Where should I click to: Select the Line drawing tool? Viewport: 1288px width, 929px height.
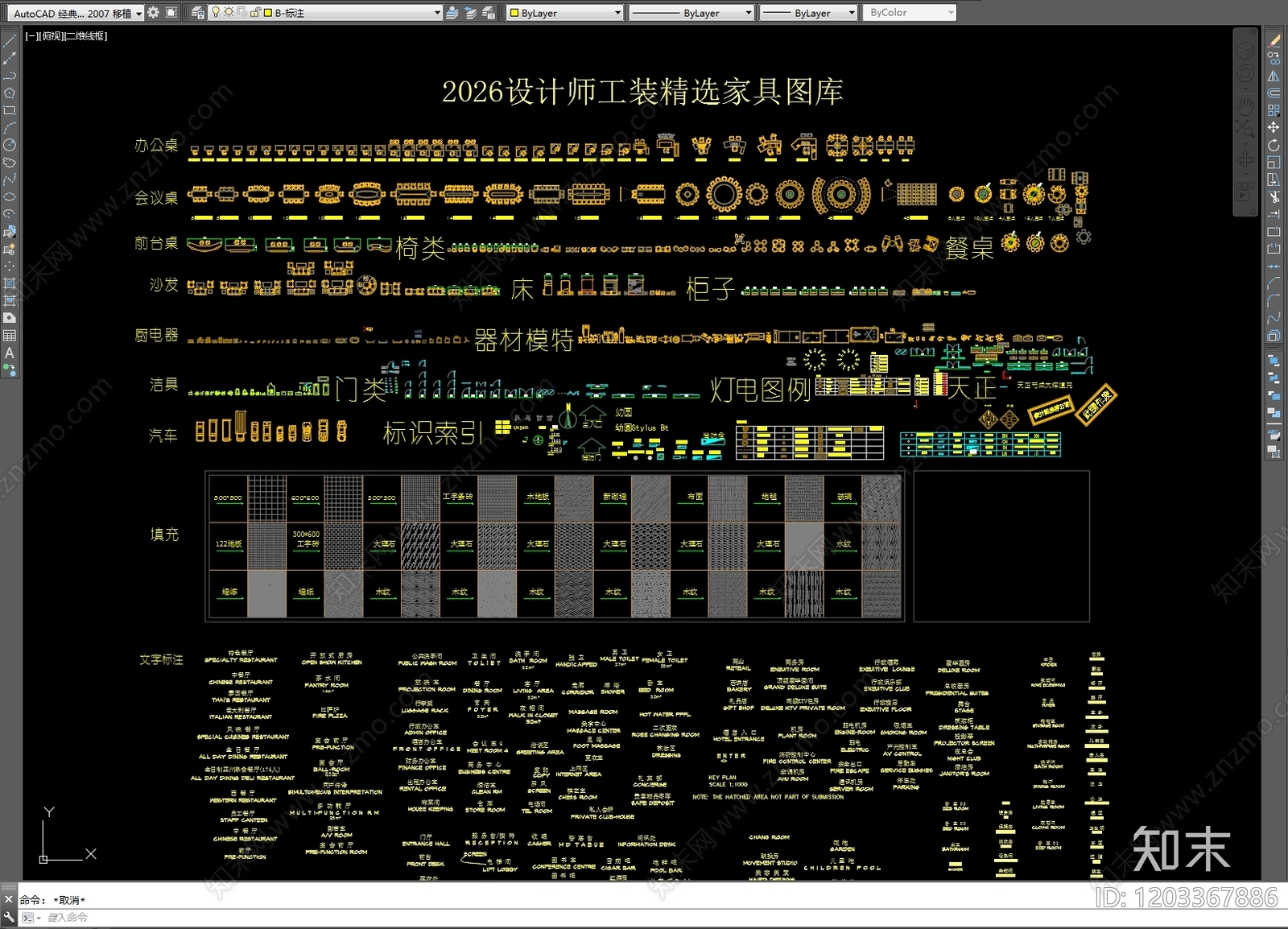pos(10,41)
